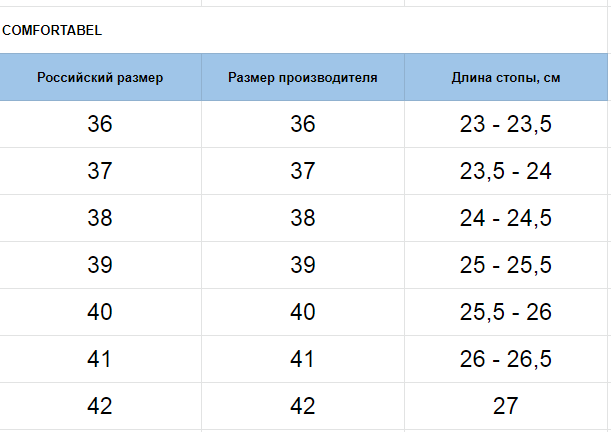This screenshot has width=611, height=432.
Task: Select the 26 - 26,5 foot length cell
Action: point(506,359)
